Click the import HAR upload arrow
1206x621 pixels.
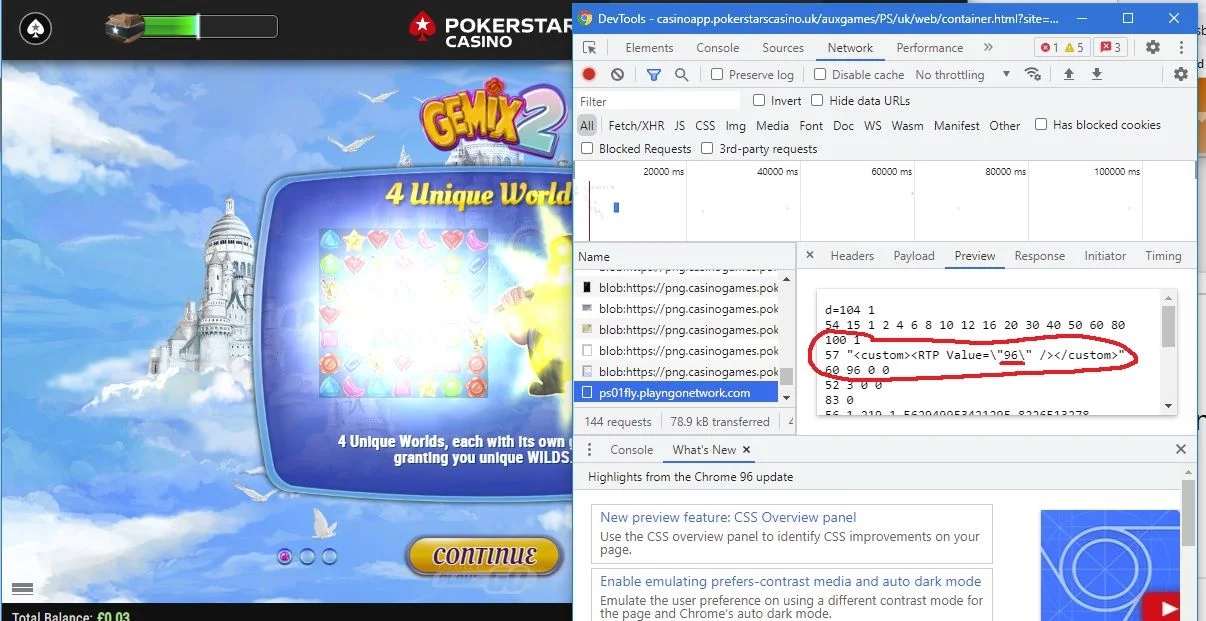[1069, 74]
